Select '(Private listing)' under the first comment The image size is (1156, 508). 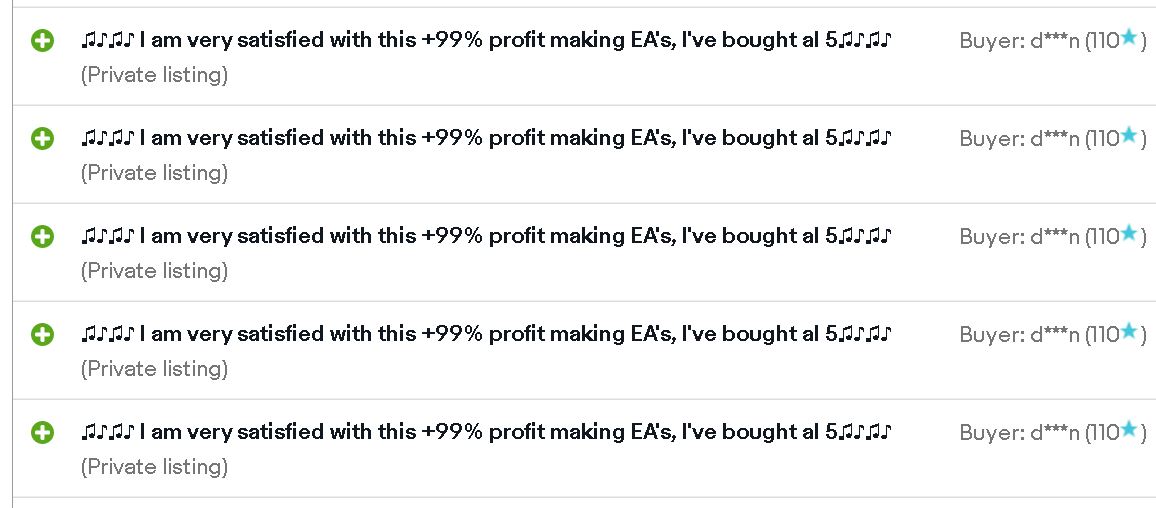(x=154, y=75)
